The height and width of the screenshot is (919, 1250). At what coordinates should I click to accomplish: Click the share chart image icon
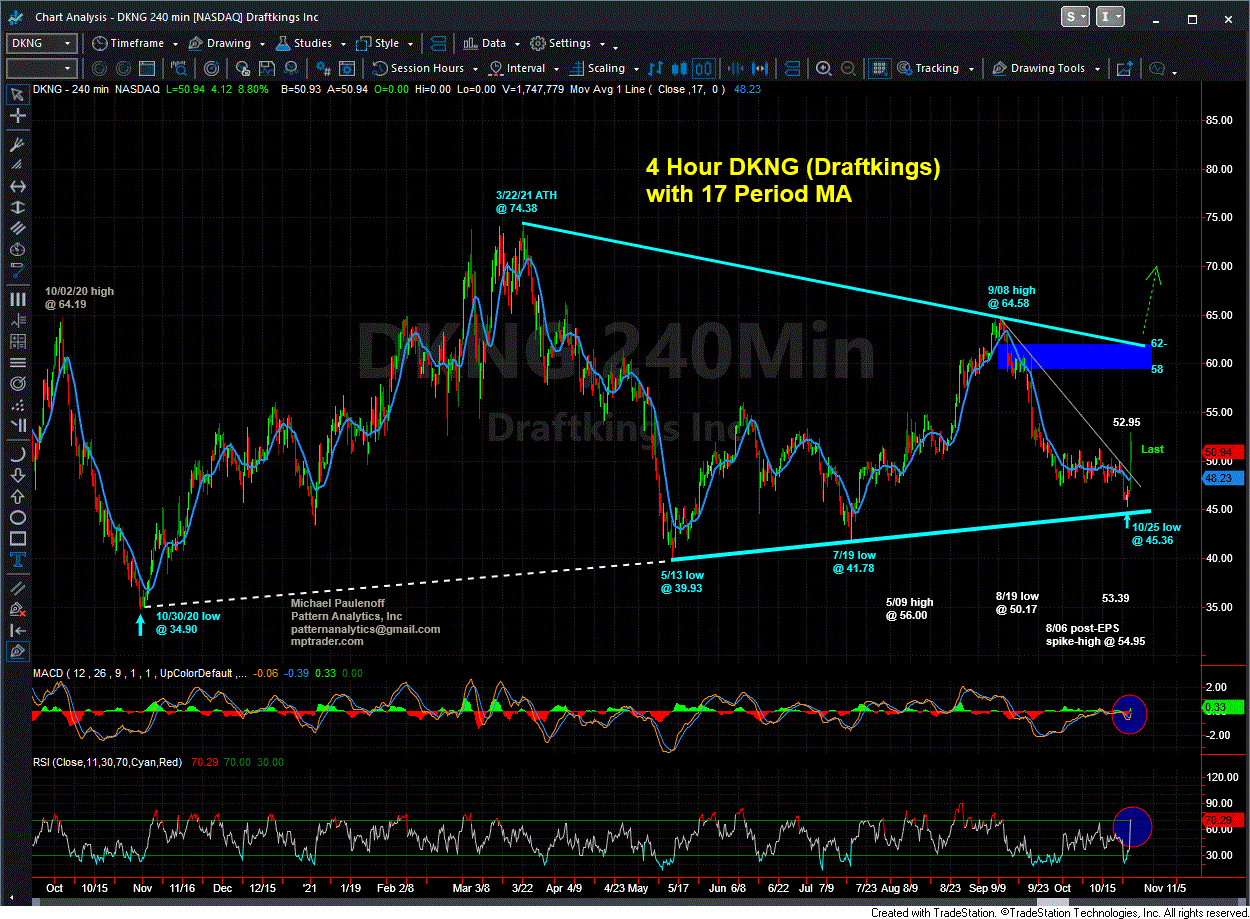click(x=1124, y=68)
